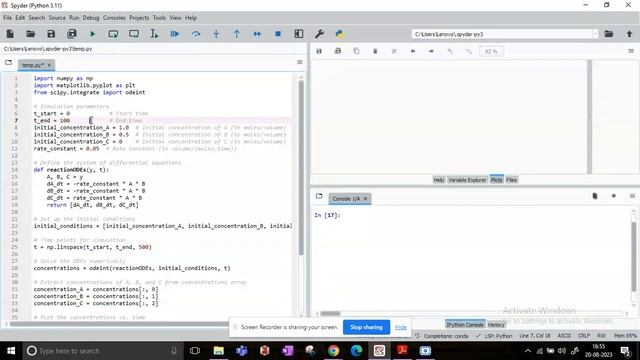Open the Edit menu
Viewport: 640px width, 360px height.
(20, 18)
